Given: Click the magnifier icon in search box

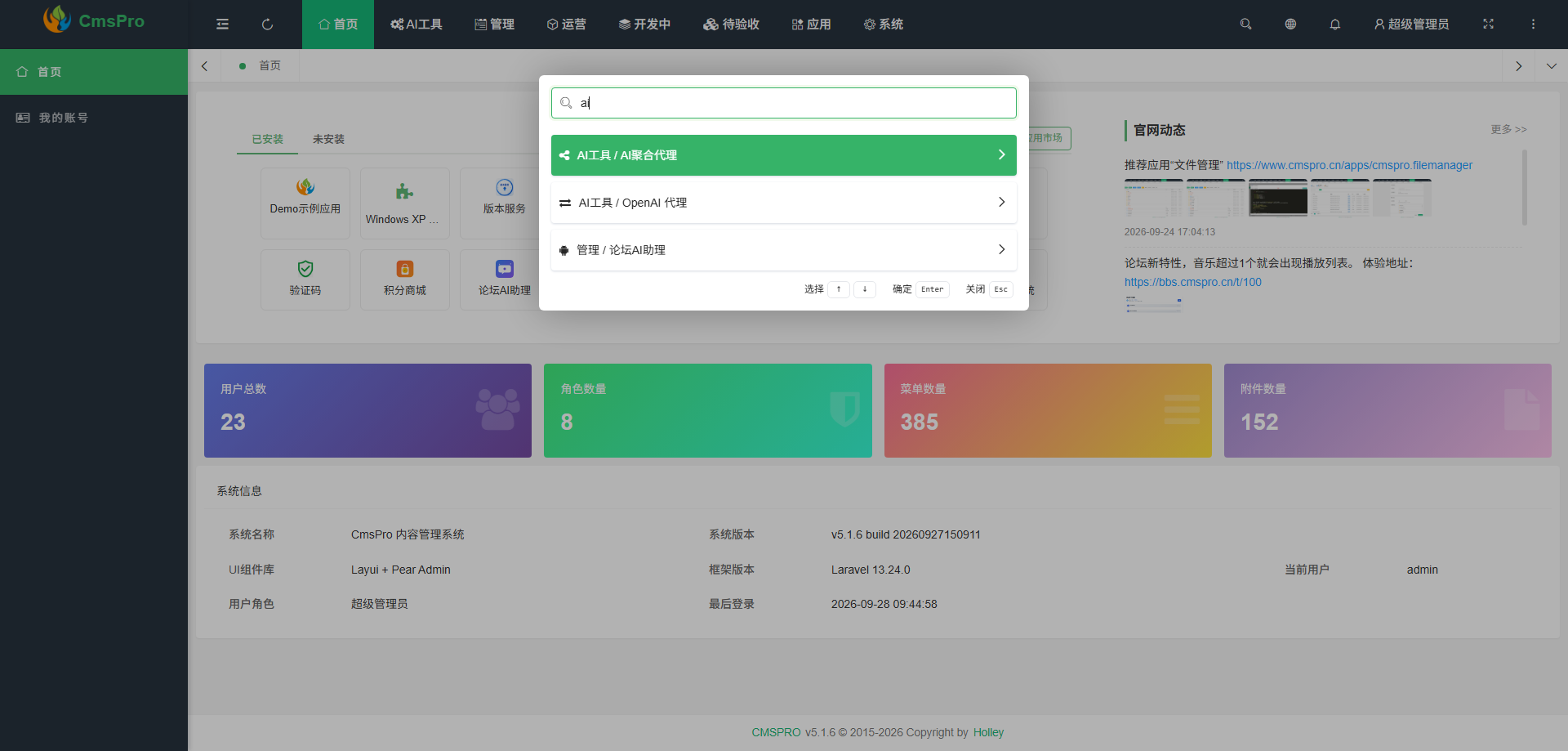Looking at the screenshot, I should 566,103.
